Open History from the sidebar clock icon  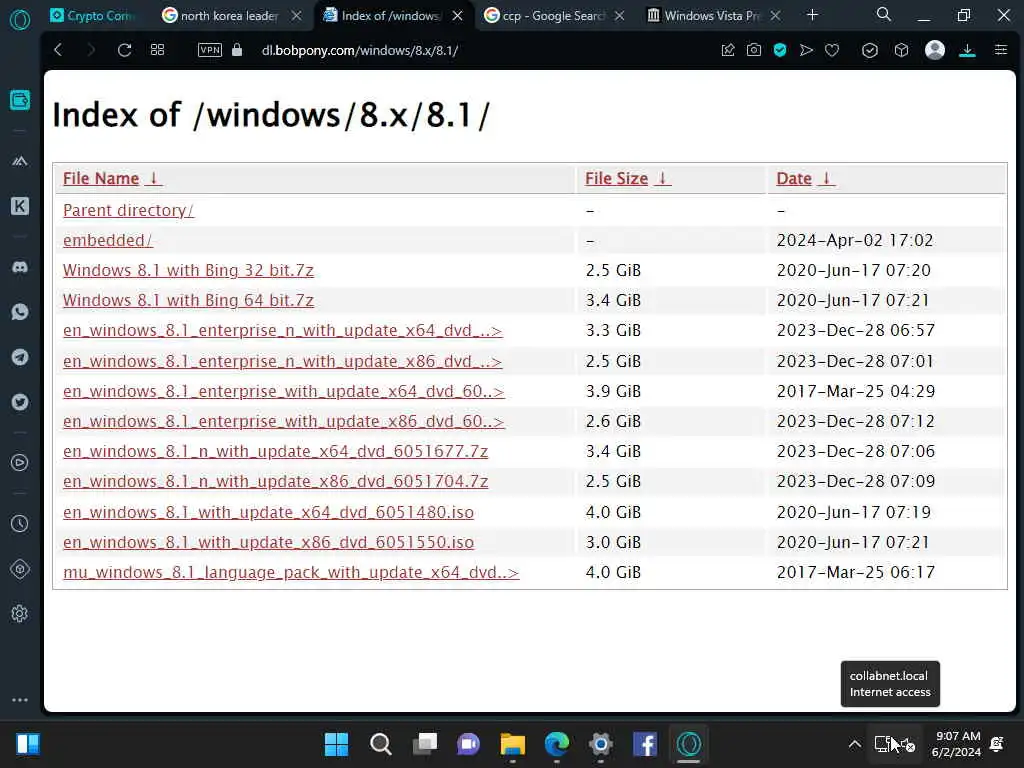20,523
